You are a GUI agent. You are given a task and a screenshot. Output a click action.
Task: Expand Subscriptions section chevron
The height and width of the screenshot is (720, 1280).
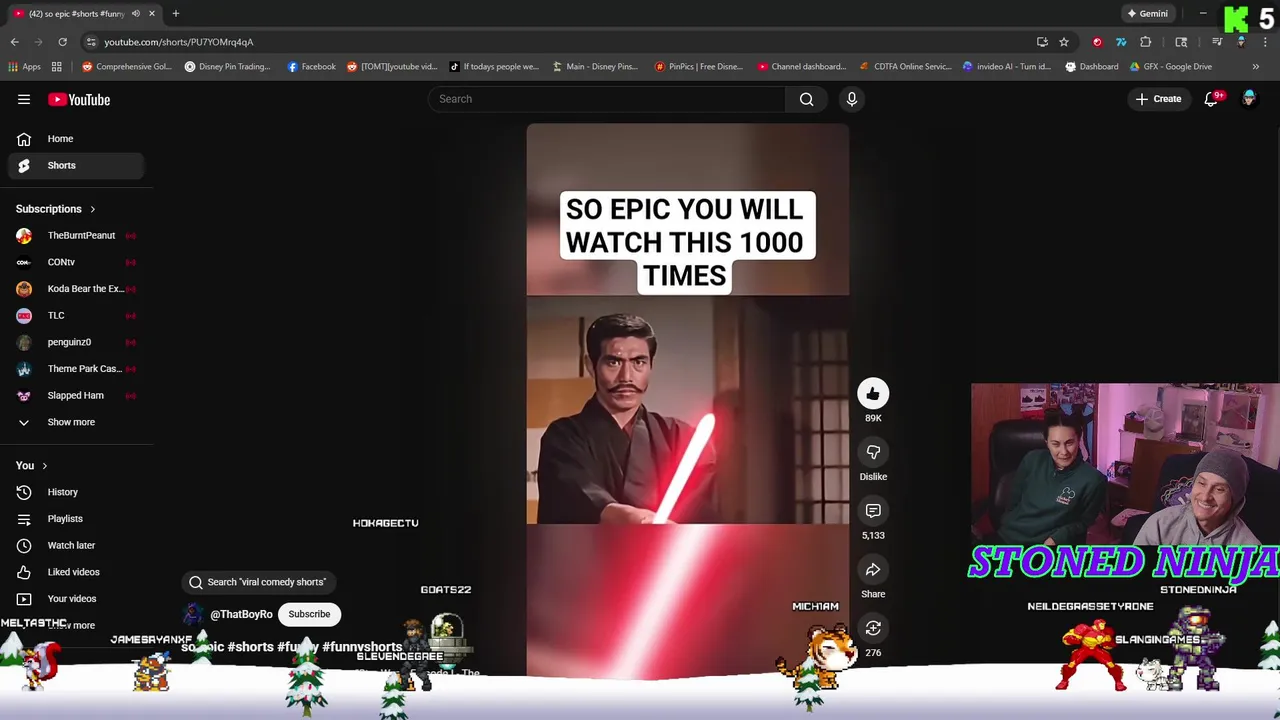(x=92, y=209)
